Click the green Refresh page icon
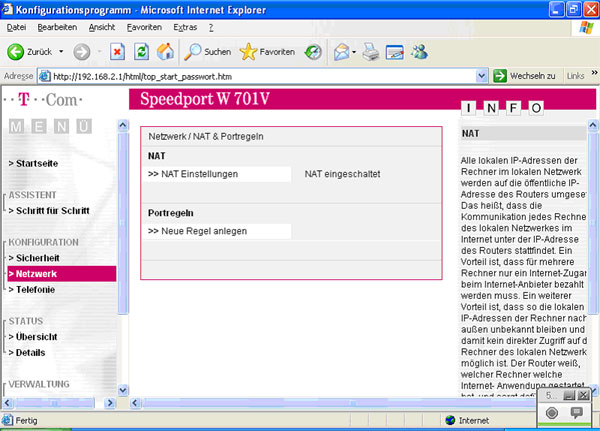Viewport: 600px width, 431px height. [x=141, y=51]
